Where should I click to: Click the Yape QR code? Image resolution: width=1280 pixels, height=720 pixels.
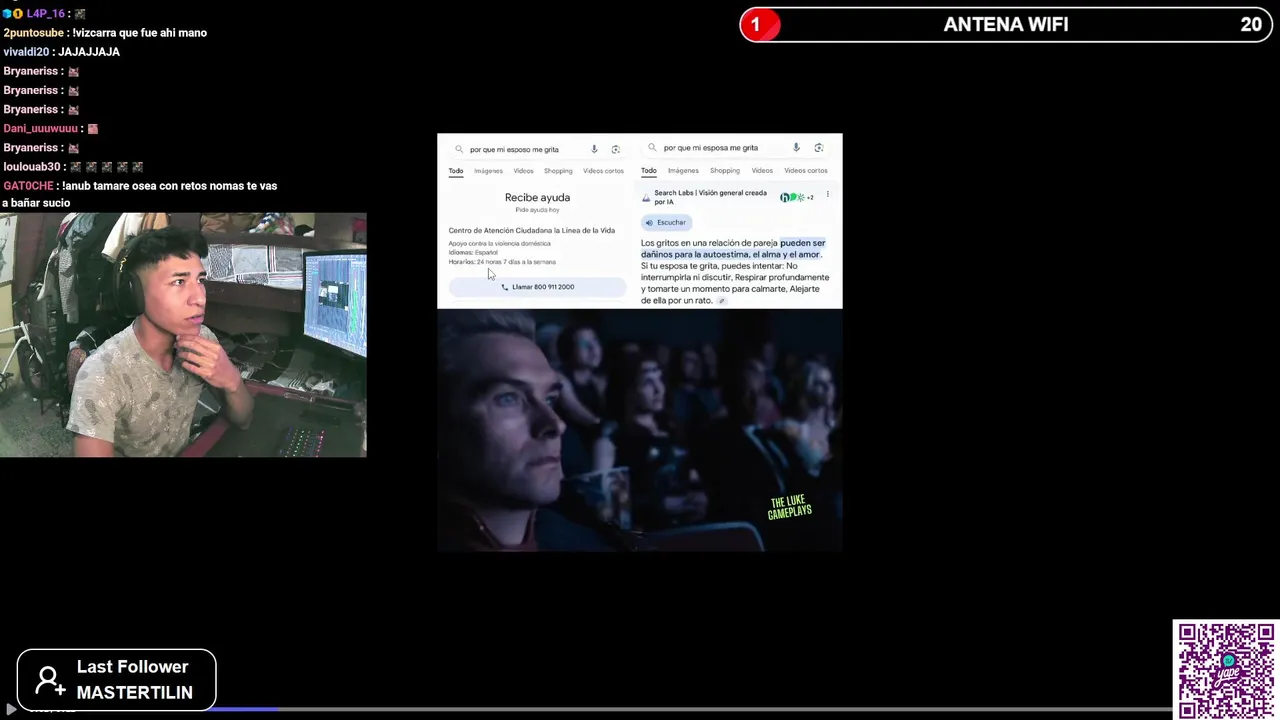(x=1226, y=670)
